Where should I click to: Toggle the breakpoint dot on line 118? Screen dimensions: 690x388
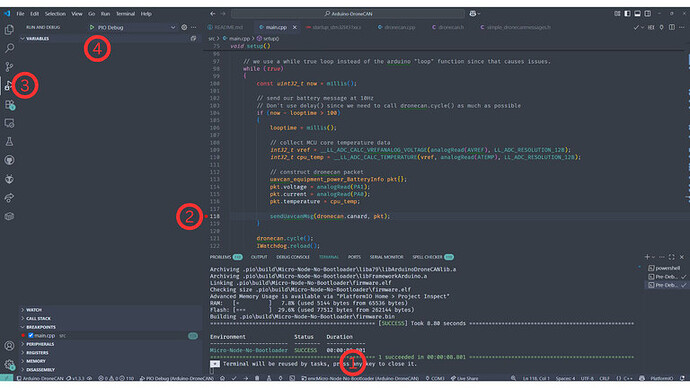click(x=206, y=216)
